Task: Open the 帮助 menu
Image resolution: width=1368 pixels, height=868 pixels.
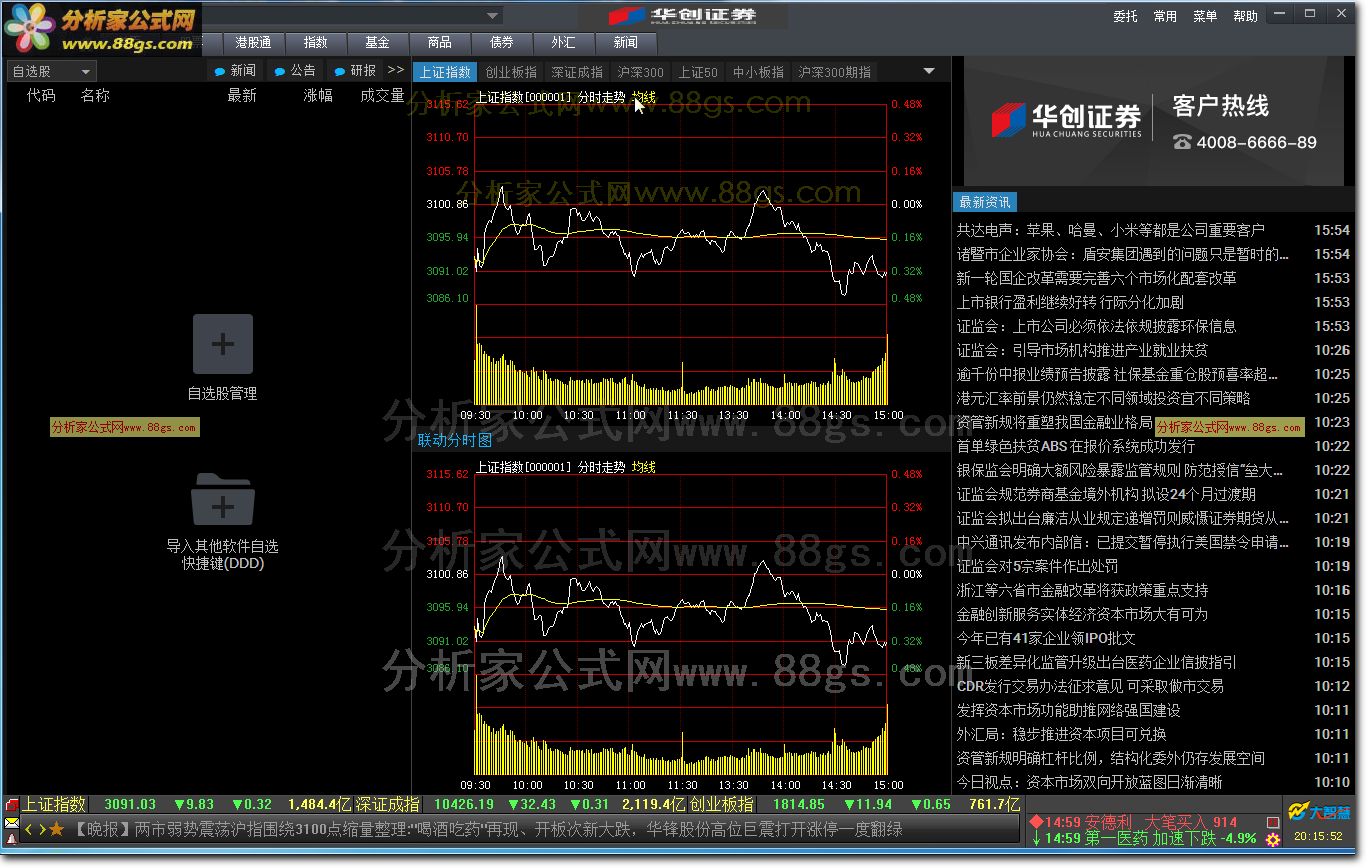Action: coord(1245,16)
